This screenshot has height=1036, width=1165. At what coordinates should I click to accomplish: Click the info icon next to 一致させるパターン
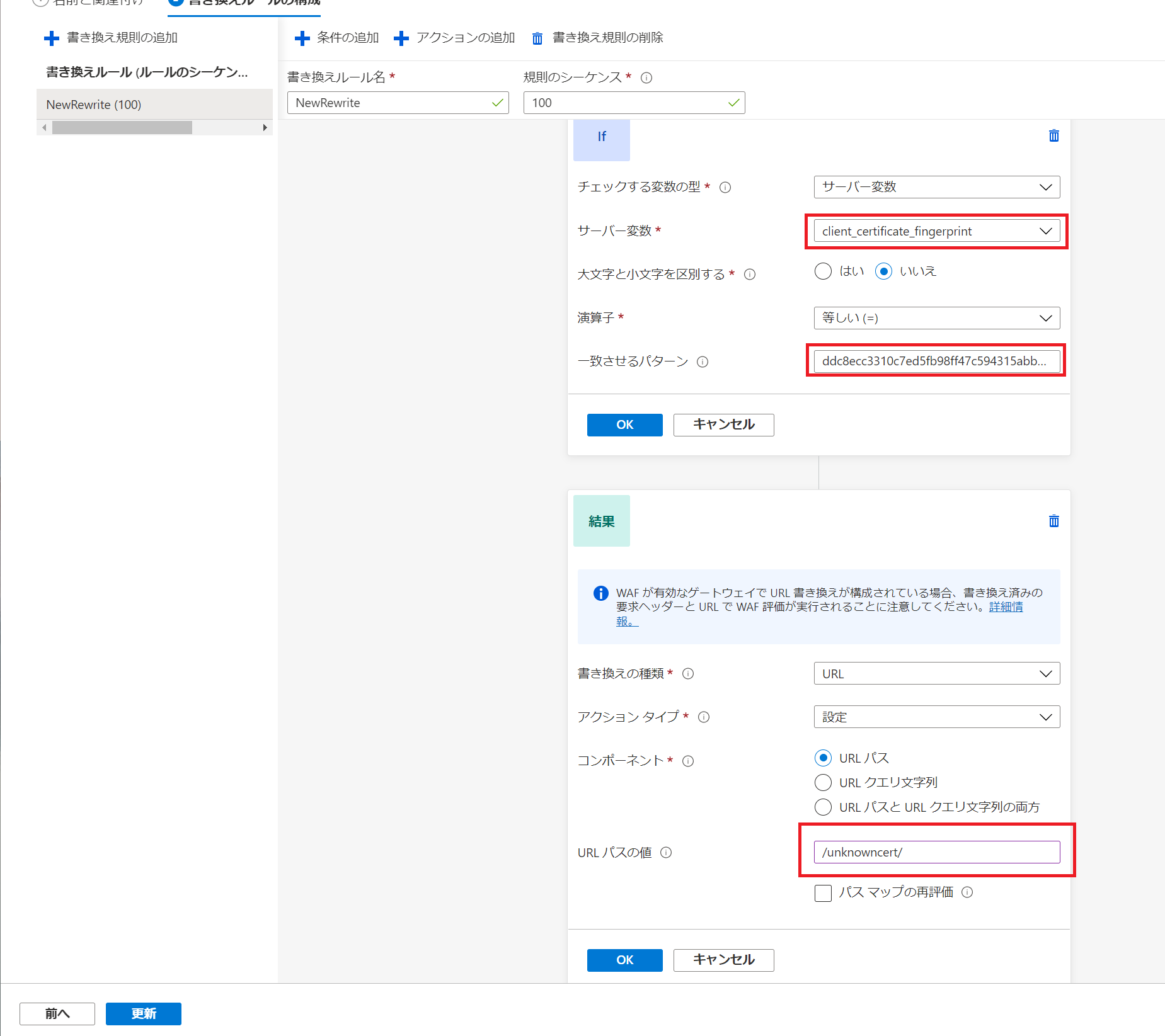tap(703, 361)
